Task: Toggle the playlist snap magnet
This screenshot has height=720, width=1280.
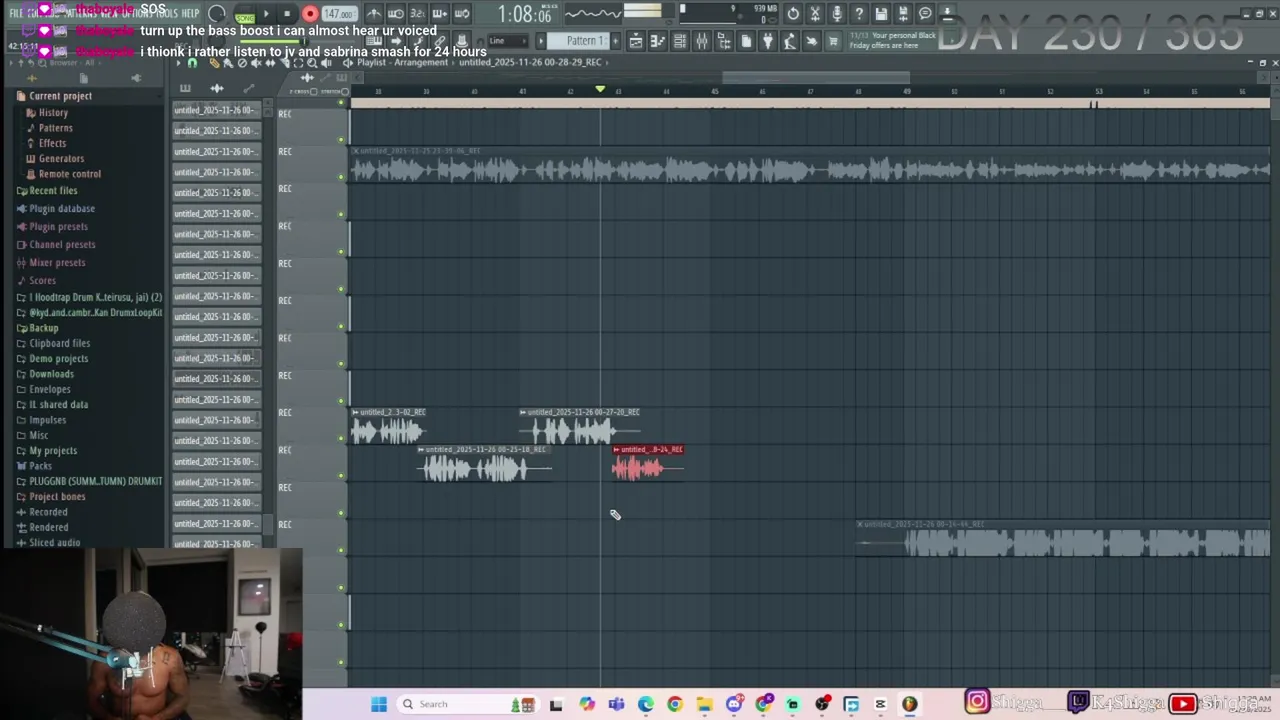Action: pyautogui.click(x=192, y=62)
